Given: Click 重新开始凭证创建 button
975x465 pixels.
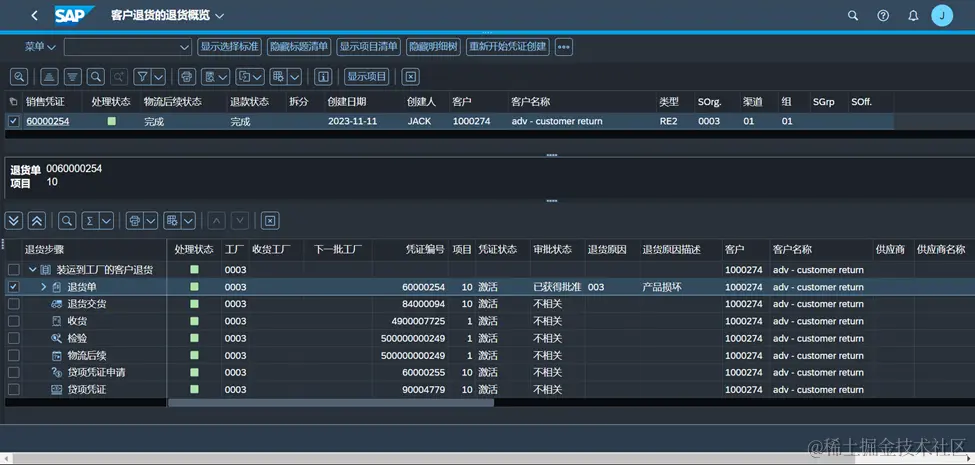Looking at the screenshot, I should pyautogui.click(x=508, y=47).
